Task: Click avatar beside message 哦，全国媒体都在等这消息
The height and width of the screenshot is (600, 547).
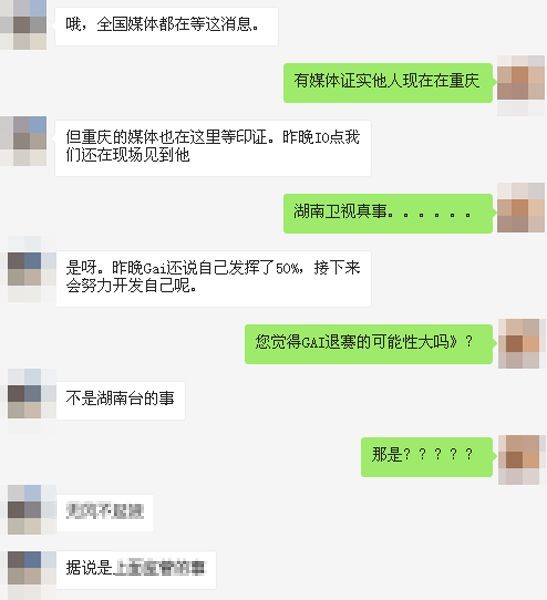Action: coord(23,25)
